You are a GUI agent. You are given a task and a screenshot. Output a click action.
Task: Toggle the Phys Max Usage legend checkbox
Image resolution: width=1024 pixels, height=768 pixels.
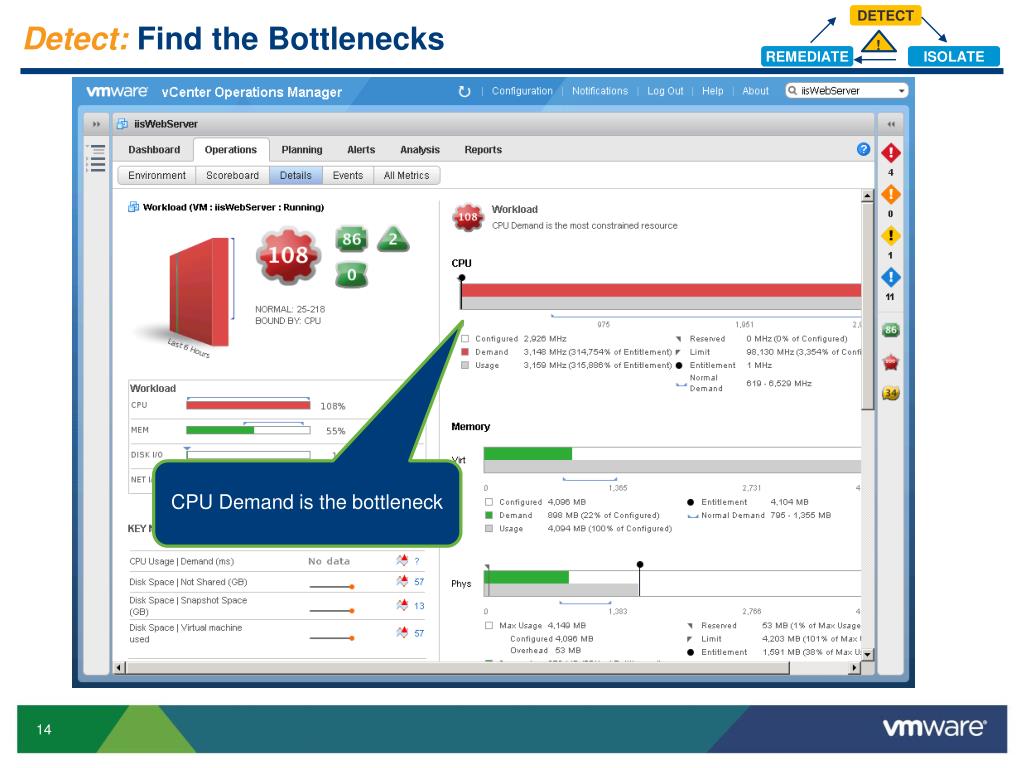489,626
